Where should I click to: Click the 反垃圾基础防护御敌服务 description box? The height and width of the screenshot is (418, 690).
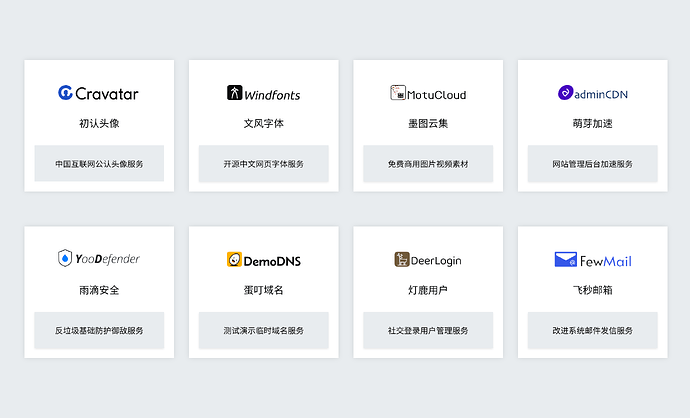[x=99, y=330]
